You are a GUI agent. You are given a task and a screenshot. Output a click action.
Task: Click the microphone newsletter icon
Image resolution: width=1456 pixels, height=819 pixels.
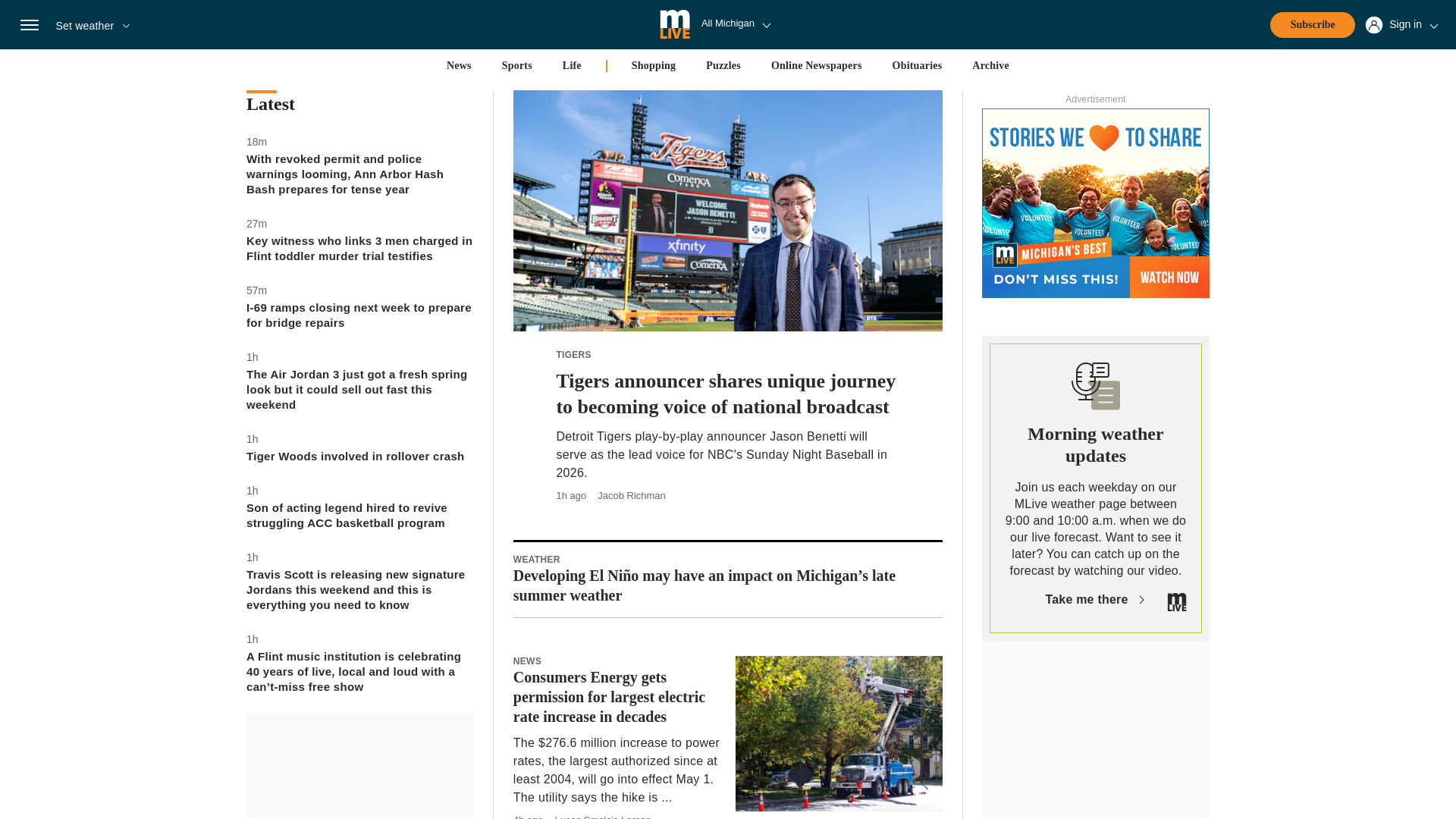1095,386
